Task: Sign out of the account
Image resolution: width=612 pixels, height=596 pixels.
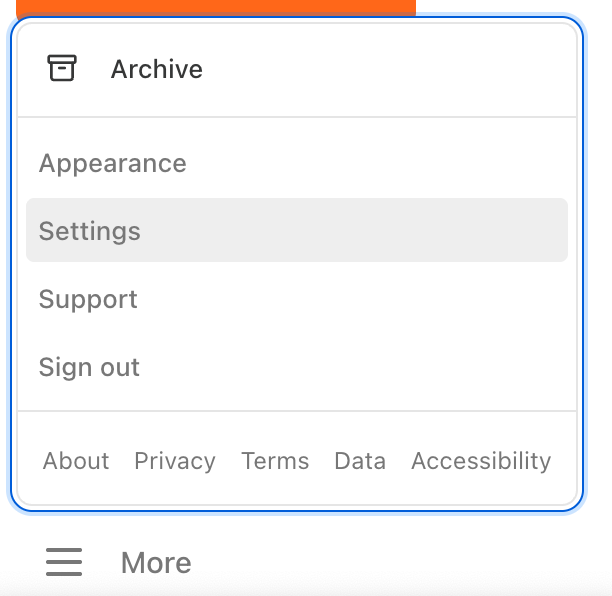Action: [x=89, y=367]
